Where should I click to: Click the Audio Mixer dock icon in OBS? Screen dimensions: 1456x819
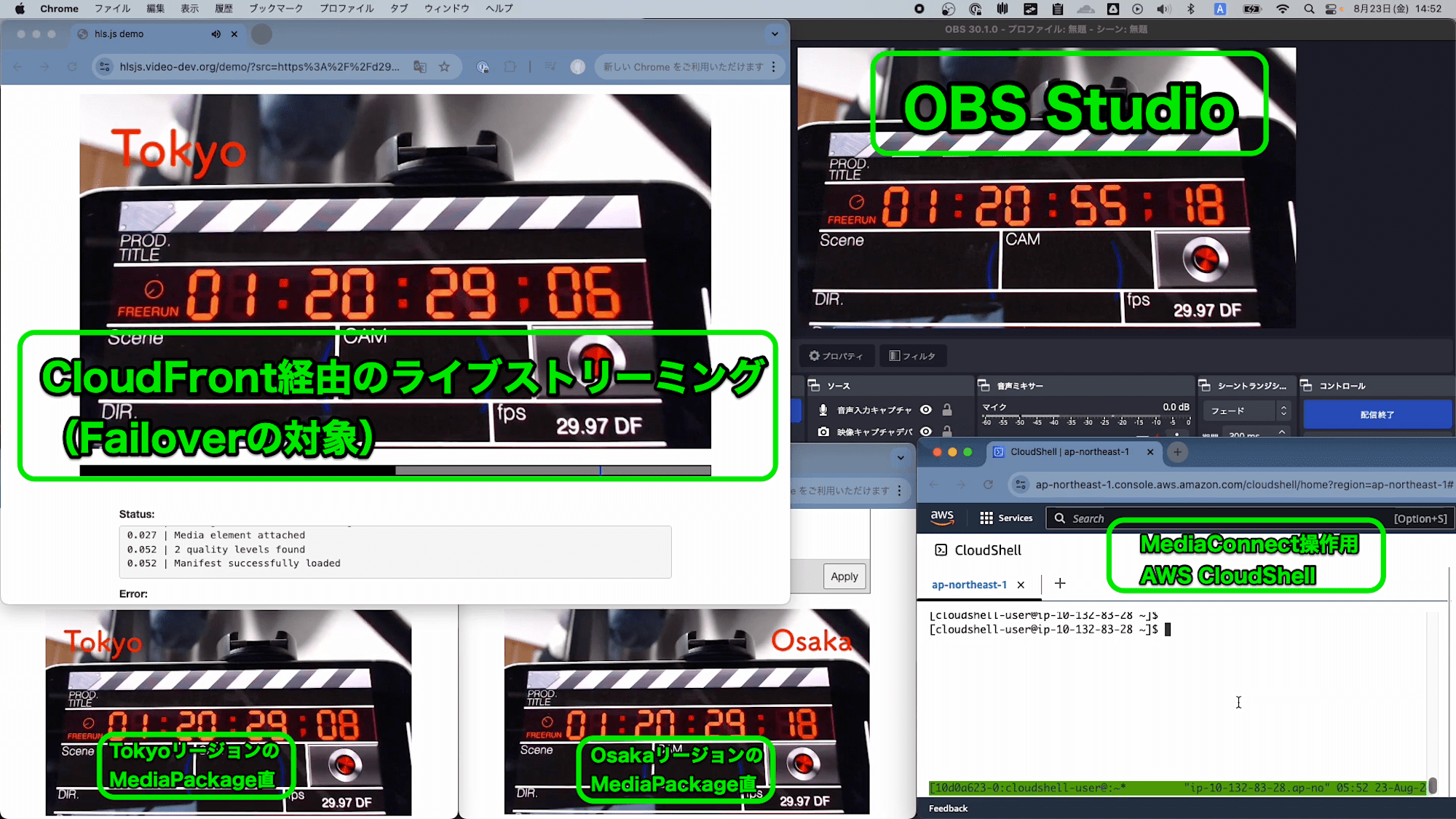click(984, 386)
